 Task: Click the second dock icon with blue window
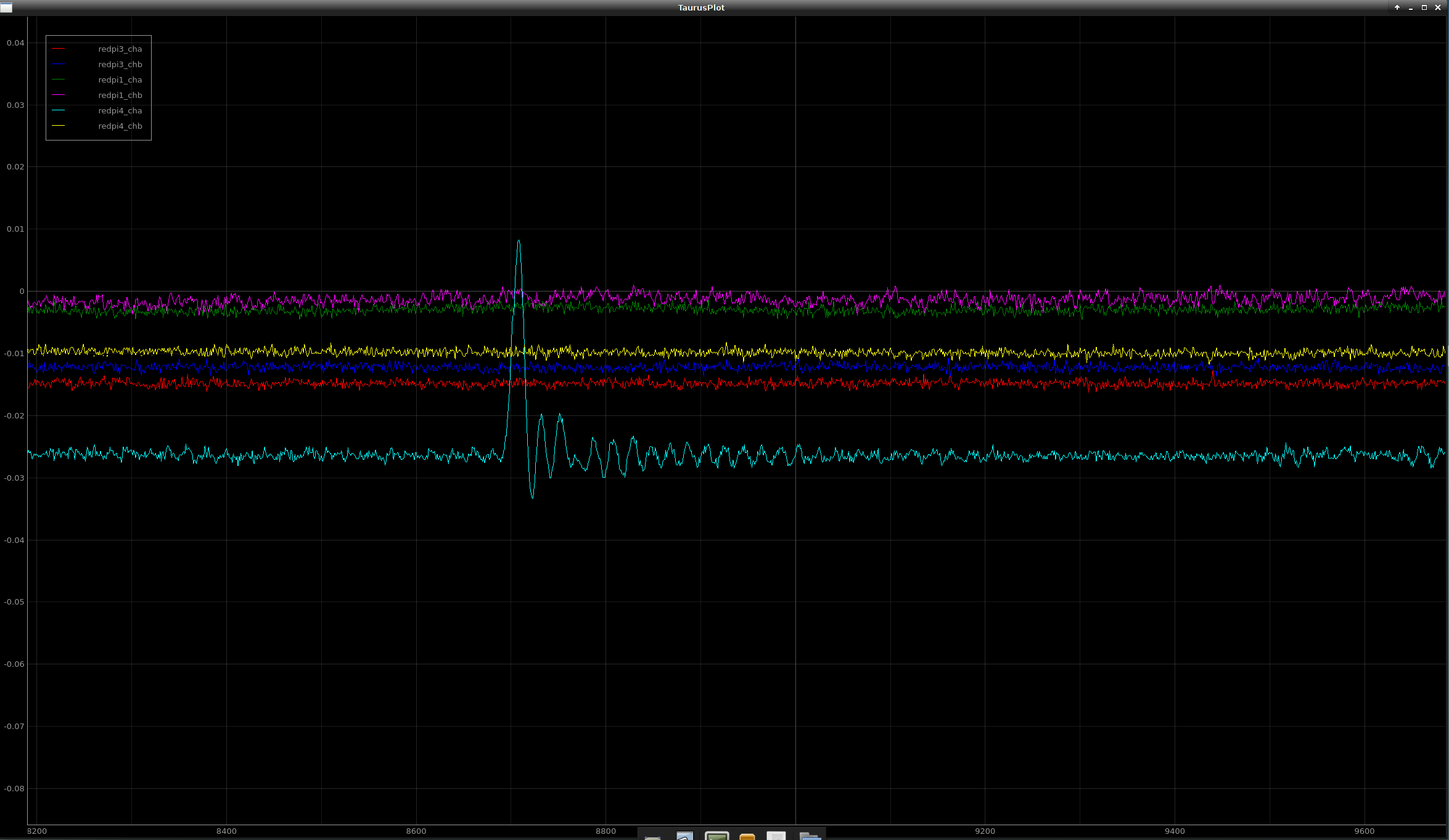pos(684,836)
